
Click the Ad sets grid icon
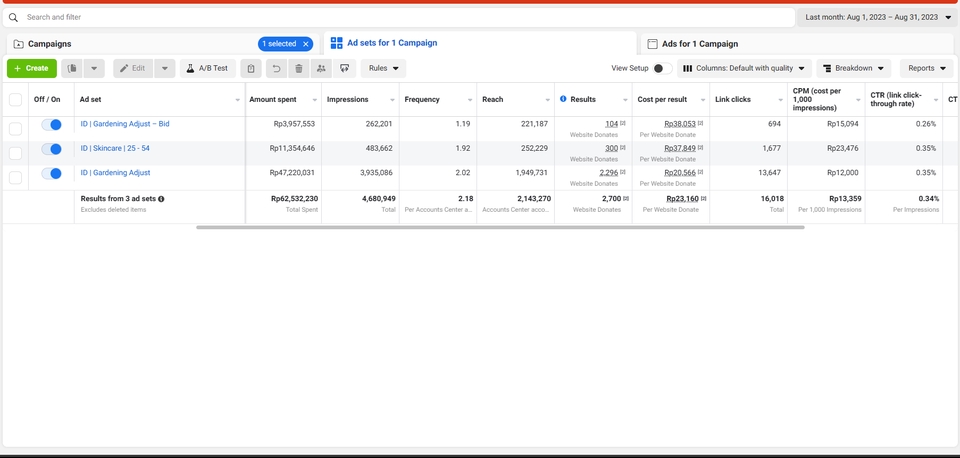336,43
